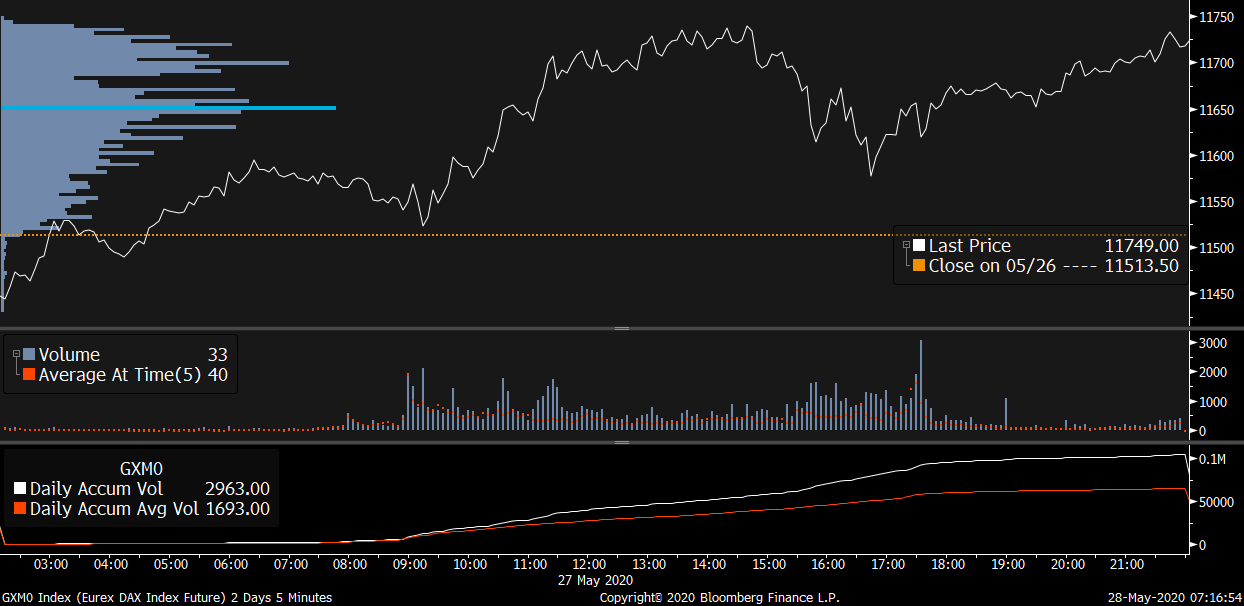Click the 15:00 time axis label
1244x606 pixels.
pyautogui.click(x=769, y=565)
